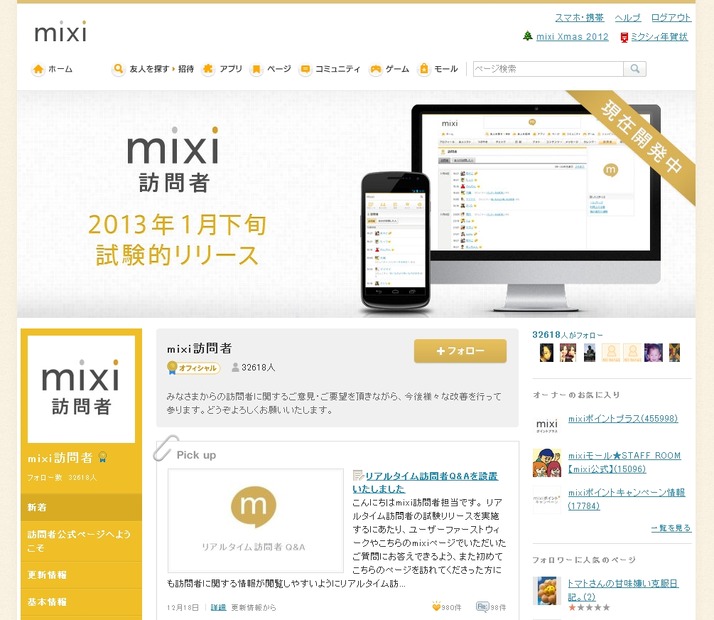The height and width of the screenshot is (620, 714).
Task: Click the sixth follower avatar, a baby photo
Action: pos(653,353)
